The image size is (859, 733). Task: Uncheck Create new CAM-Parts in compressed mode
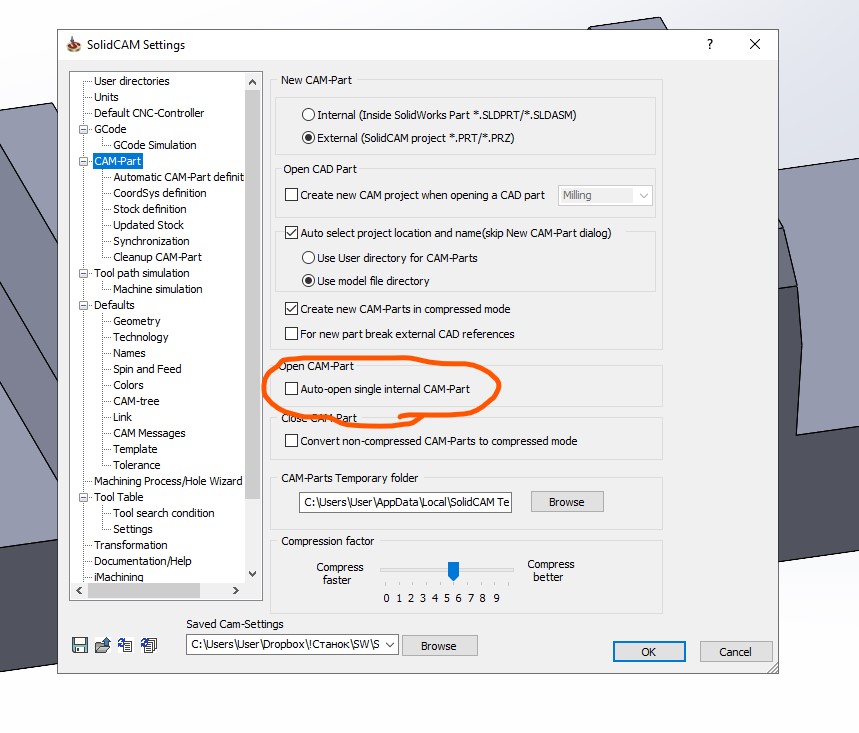click(291, 309)
